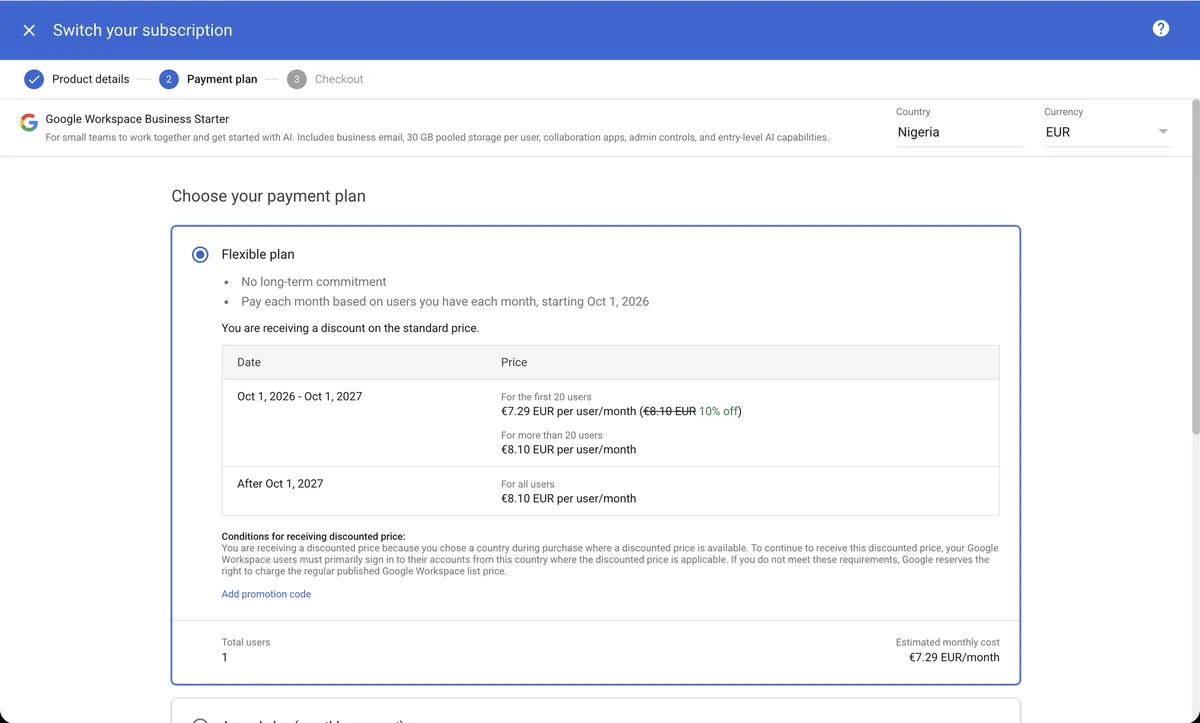1200x723 pixels.
Task: Go to the Checkout step
Action: 325,79
